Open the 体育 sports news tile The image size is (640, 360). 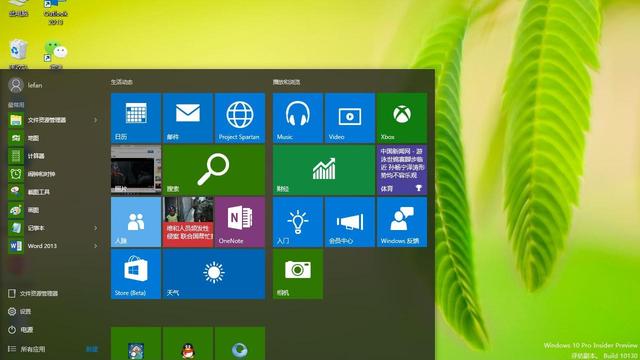pyautogui.click(x=402, y=170)
